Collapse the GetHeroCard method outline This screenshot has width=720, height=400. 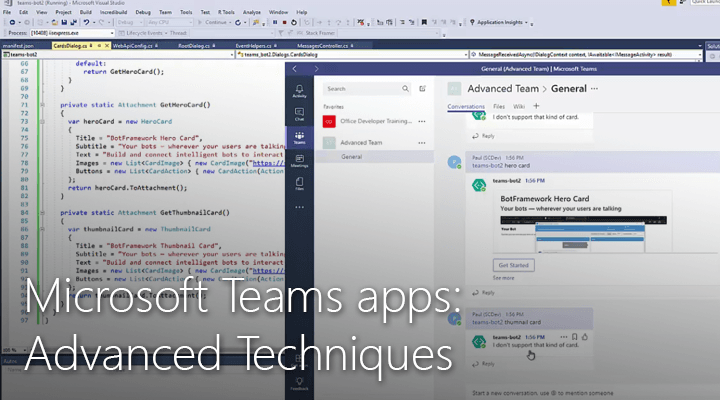tap(42, 105)
